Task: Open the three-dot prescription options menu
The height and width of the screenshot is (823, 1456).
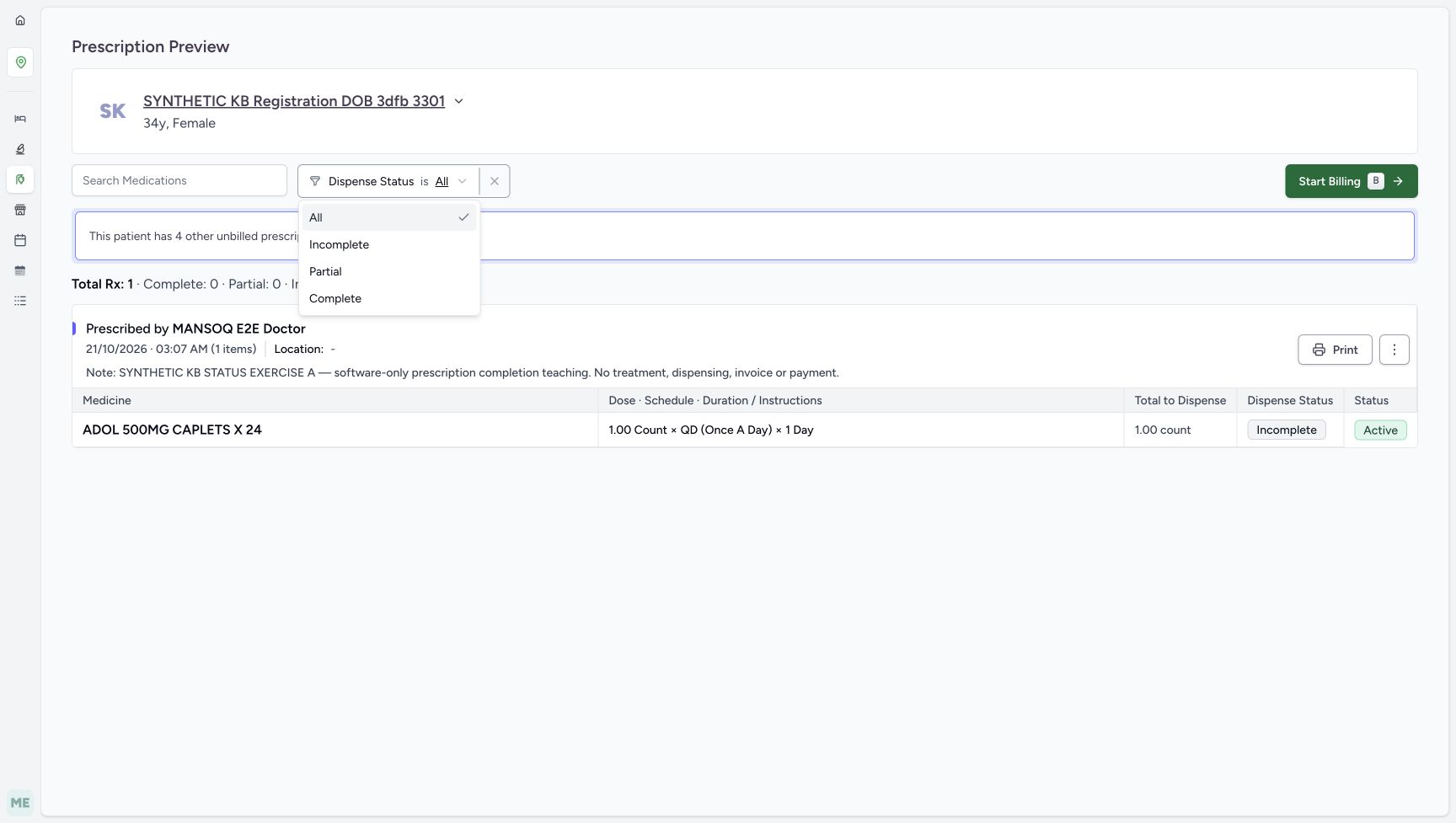Action: tap(1394, 350)
